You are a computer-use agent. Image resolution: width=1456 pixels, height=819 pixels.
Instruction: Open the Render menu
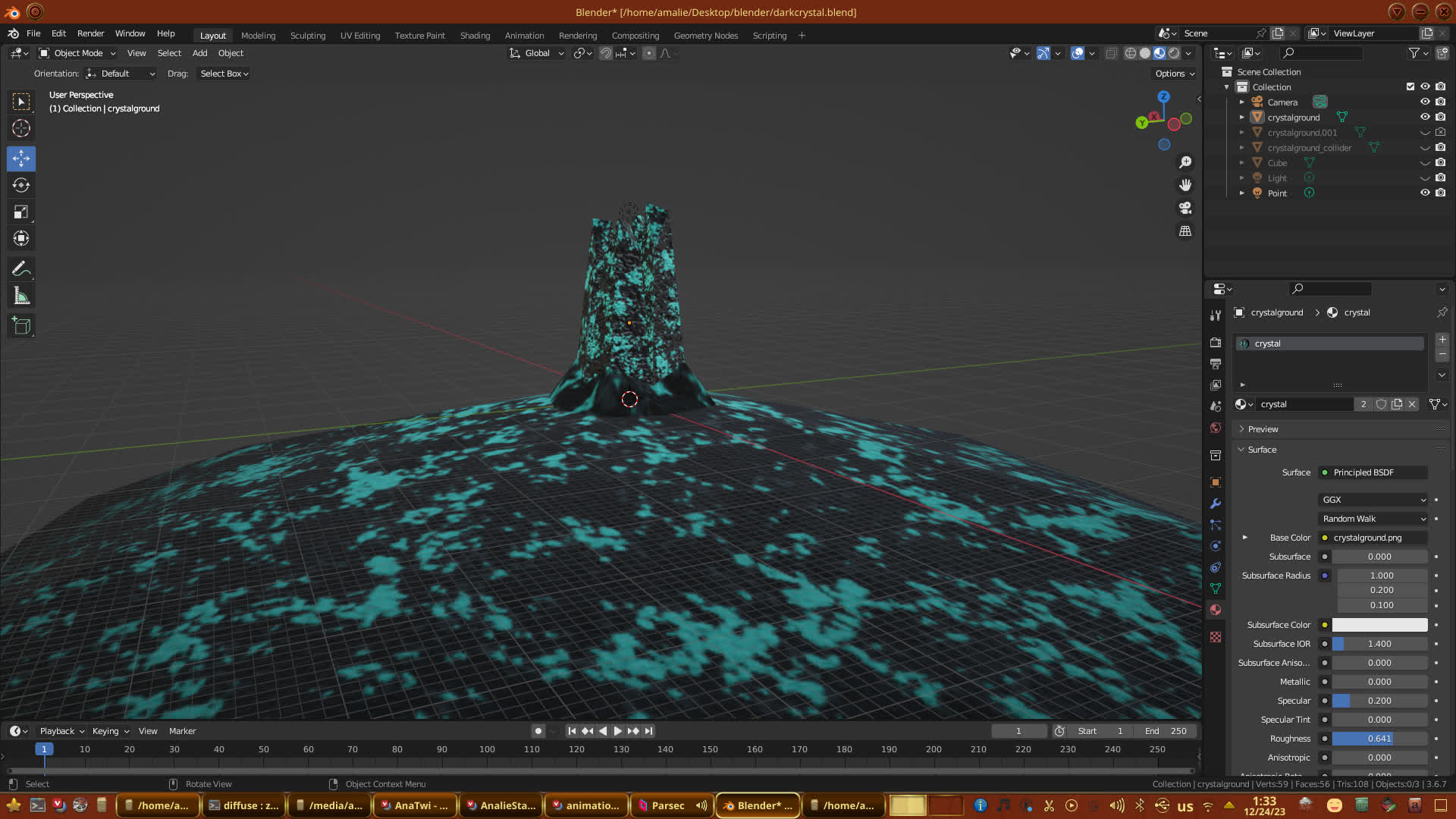coord(90,33)
